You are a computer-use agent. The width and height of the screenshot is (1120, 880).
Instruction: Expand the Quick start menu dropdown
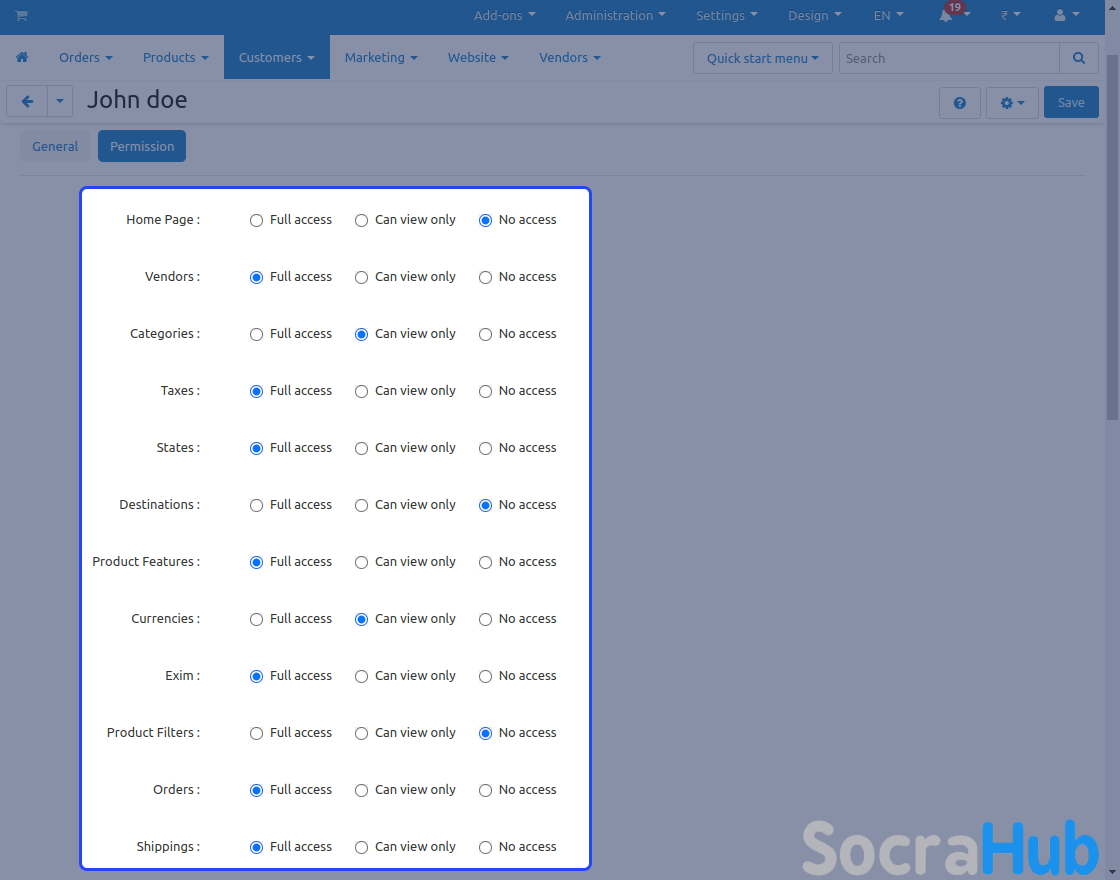coord(762,58)
